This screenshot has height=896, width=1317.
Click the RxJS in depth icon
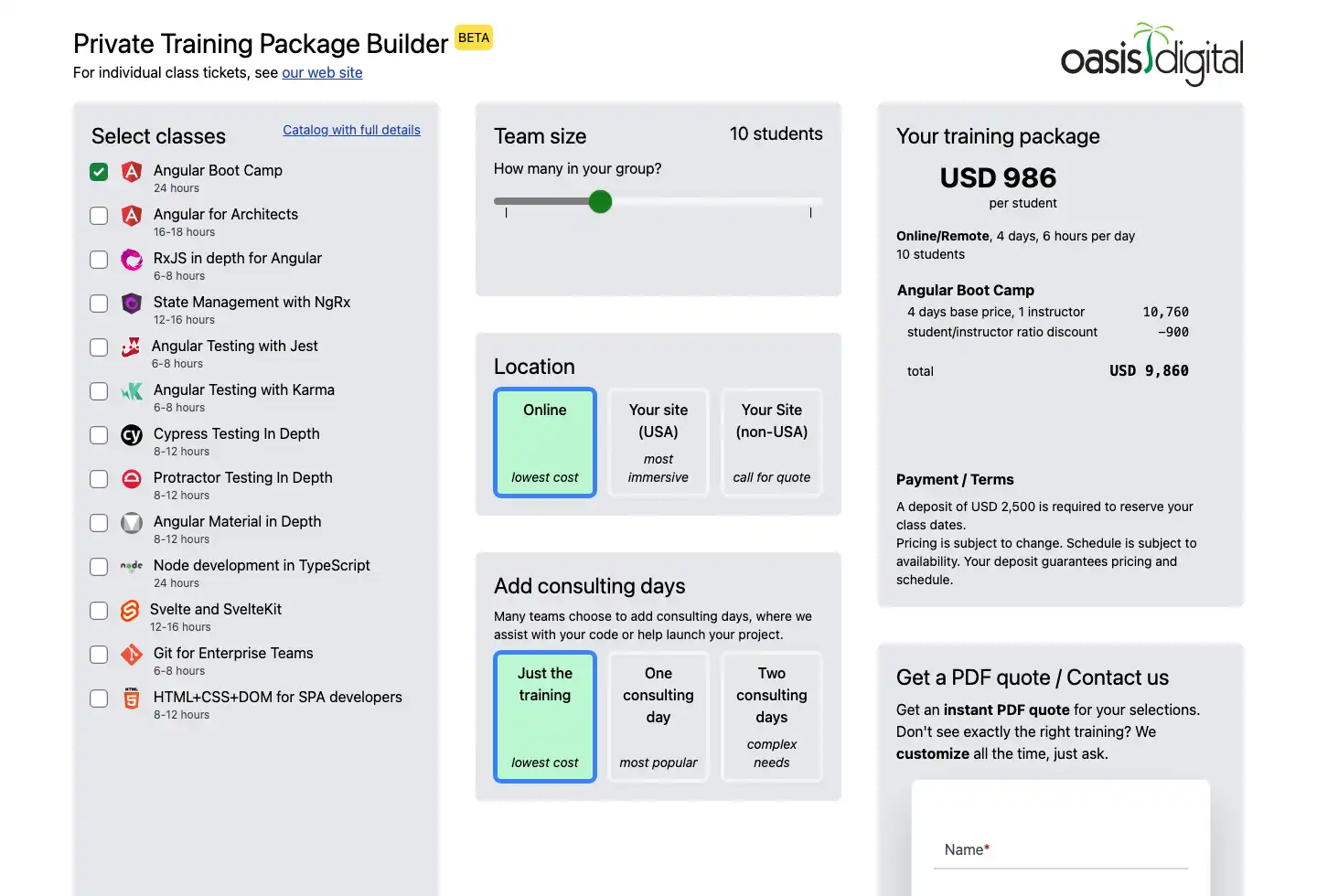(x=132, y=259)
